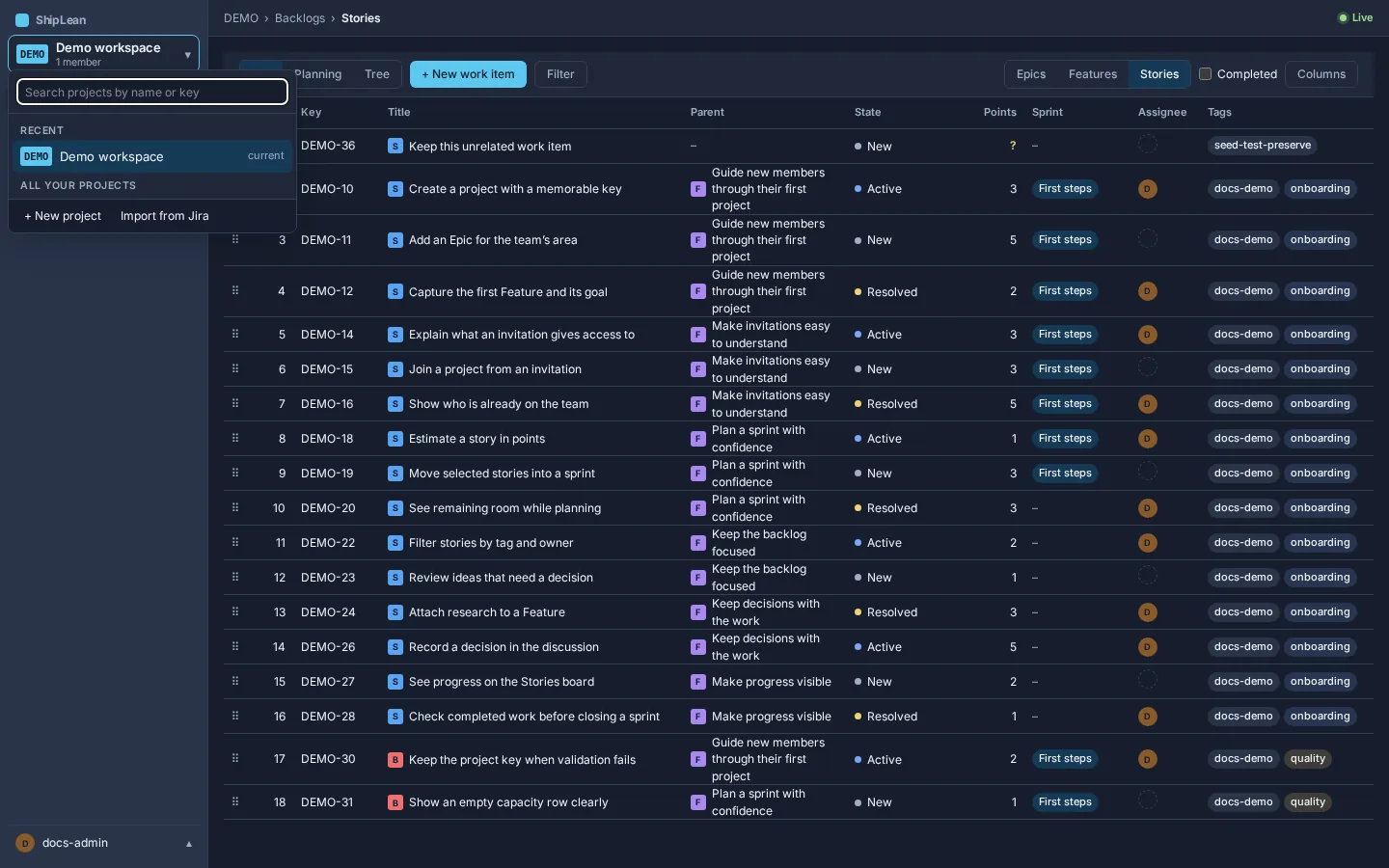Image resolution: width=1389 pixels, height=868 pixels.
Task: Switch to the Tree view tab
Action: (377, 74)
